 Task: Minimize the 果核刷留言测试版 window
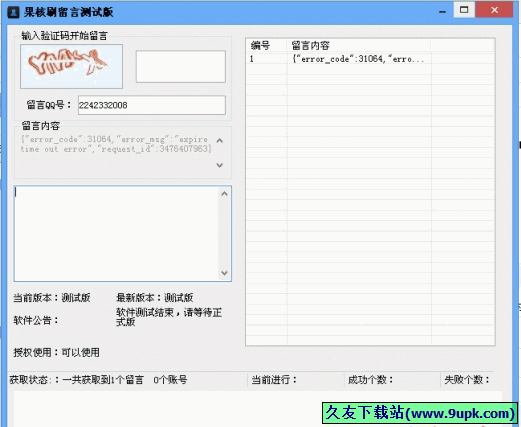click(x=442, y=11)
